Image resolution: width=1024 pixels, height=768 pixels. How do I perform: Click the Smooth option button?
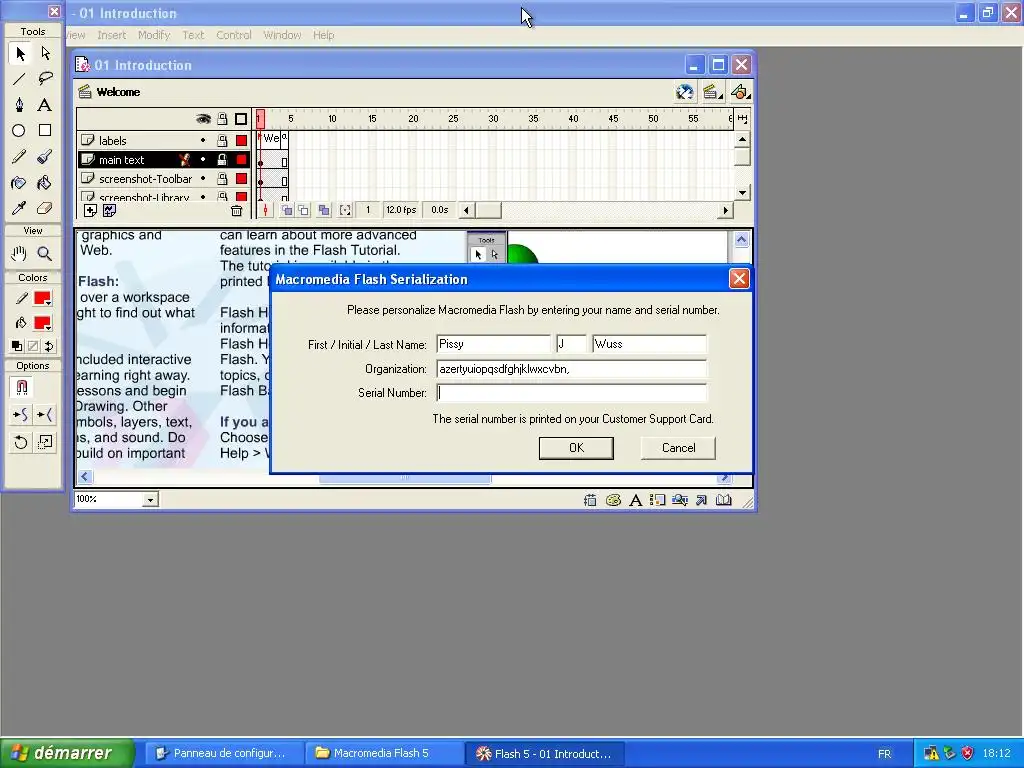pyautogui.click(x=20, y=415)
